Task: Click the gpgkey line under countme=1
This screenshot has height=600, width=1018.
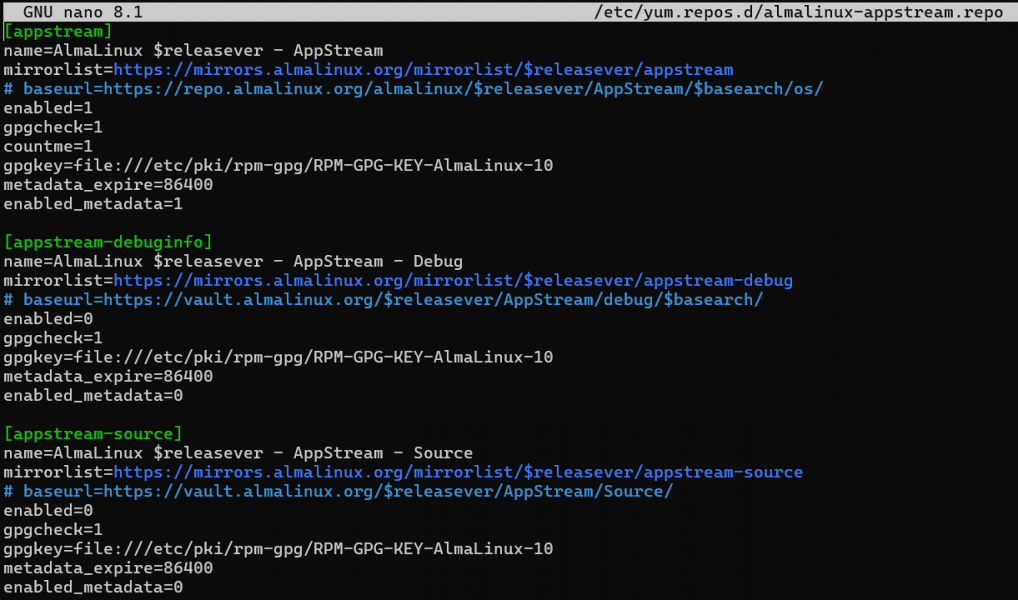Action: [x=278, y=165]
